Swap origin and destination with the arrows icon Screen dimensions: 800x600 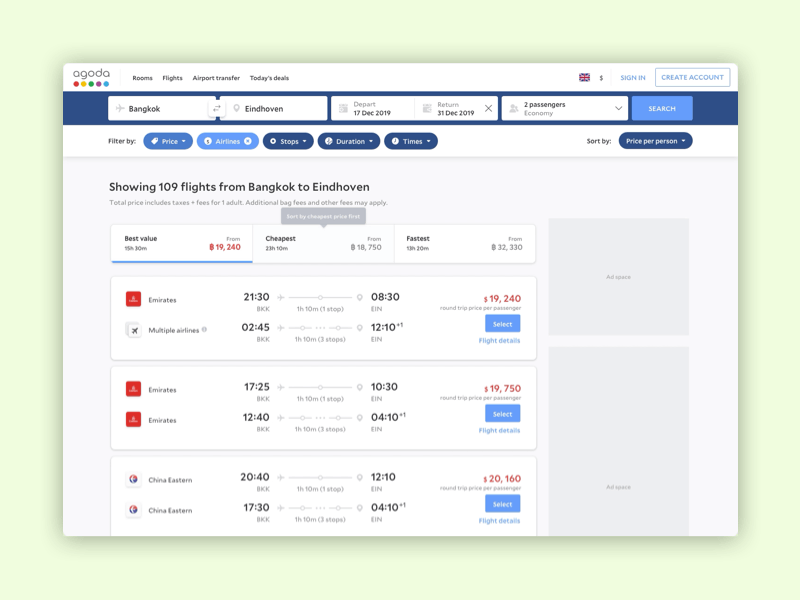(219, 107)
